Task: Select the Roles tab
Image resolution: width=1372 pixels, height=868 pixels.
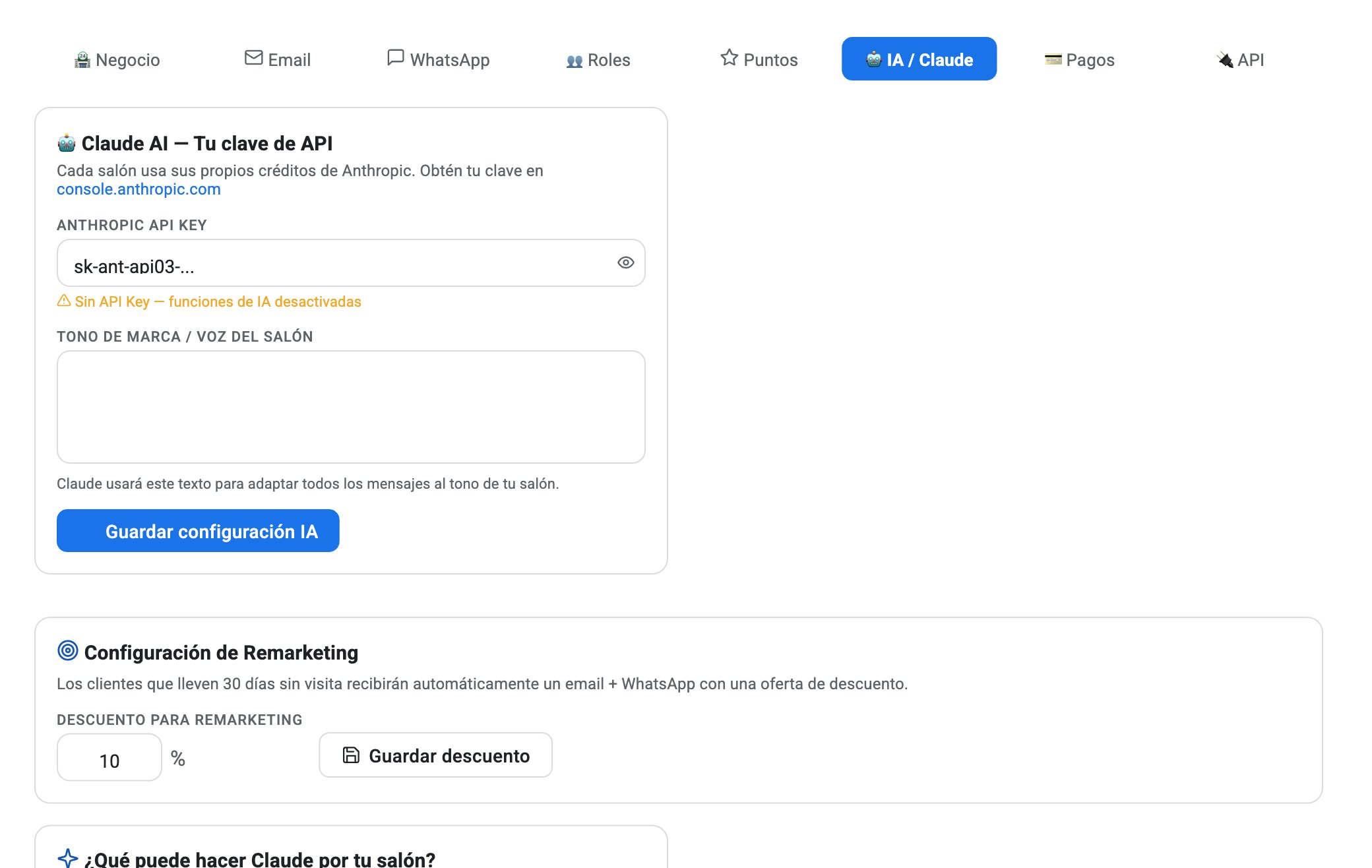Action: [x=598, y=59]
